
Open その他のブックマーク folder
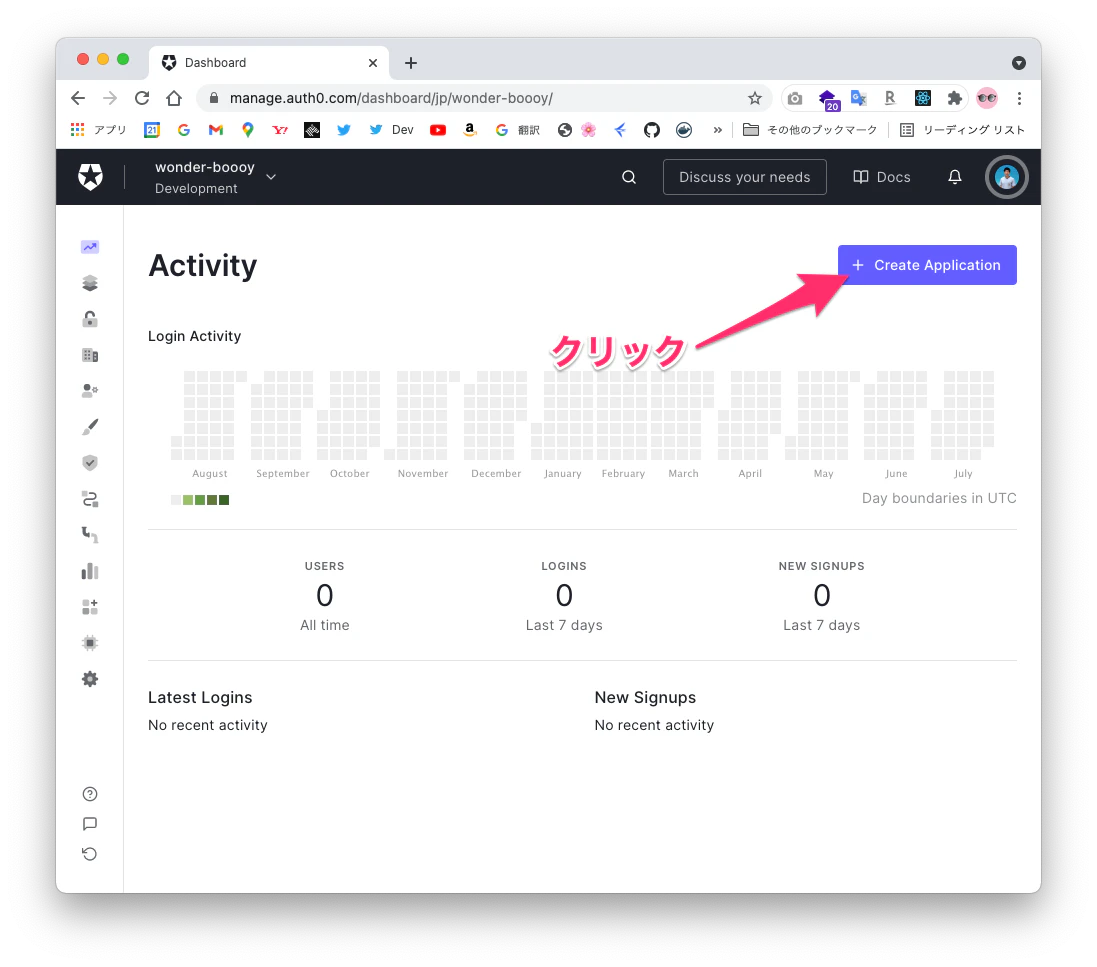coord(809,130)
